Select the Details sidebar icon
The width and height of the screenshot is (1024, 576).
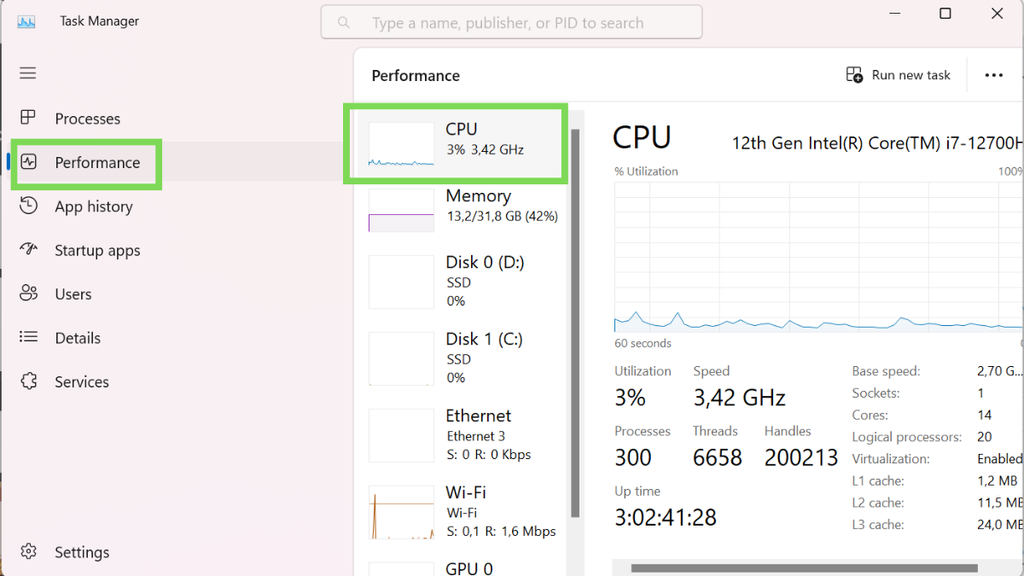[30, 337]
